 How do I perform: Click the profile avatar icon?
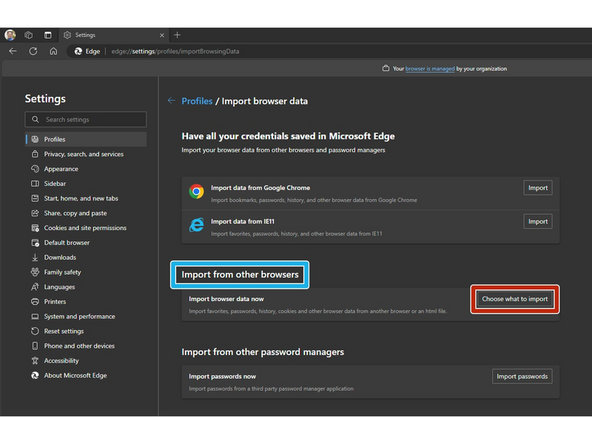click(x=10, y=35)
